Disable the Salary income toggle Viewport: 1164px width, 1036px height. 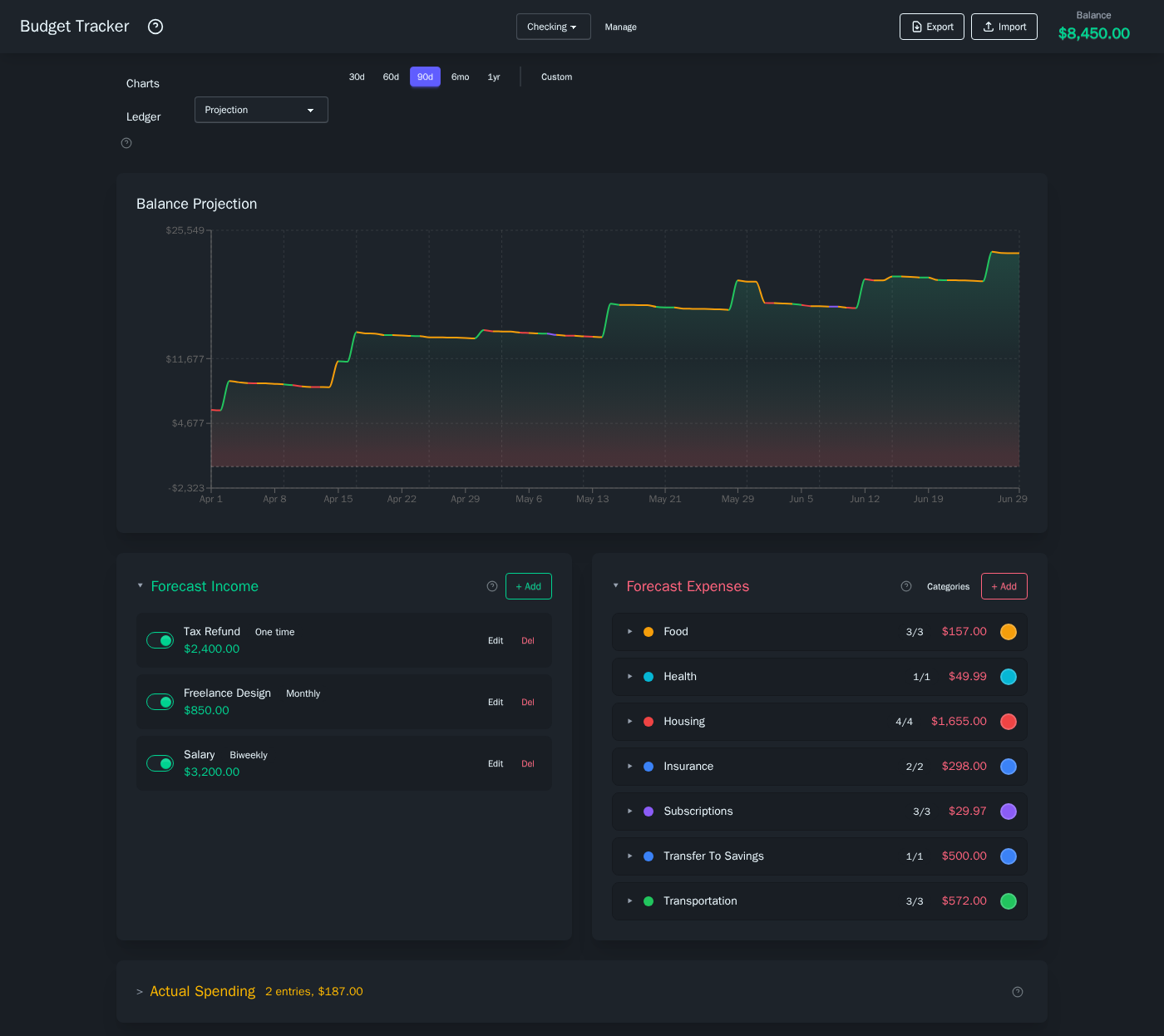point(160,762)
